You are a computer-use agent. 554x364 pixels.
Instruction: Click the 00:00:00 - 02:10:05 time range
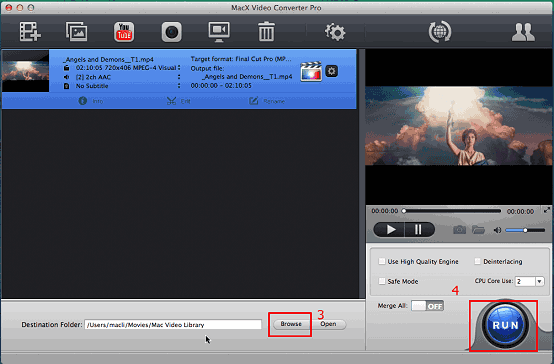click(x=221, y=86)
